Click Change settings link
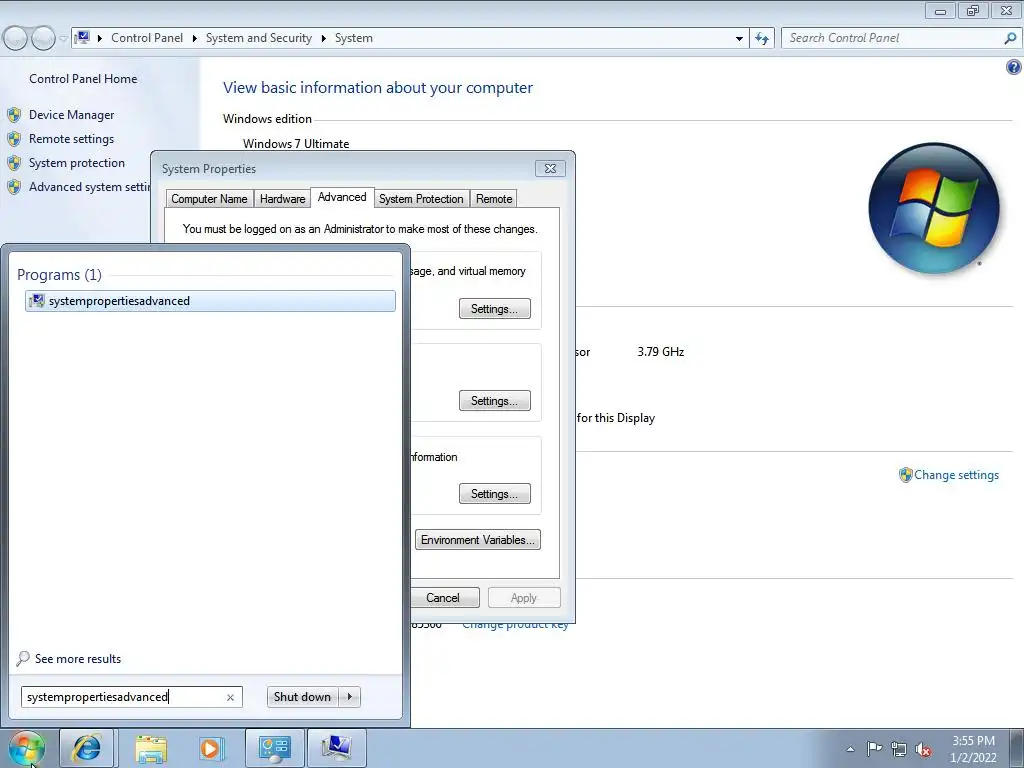 click(x=956, y=475)
